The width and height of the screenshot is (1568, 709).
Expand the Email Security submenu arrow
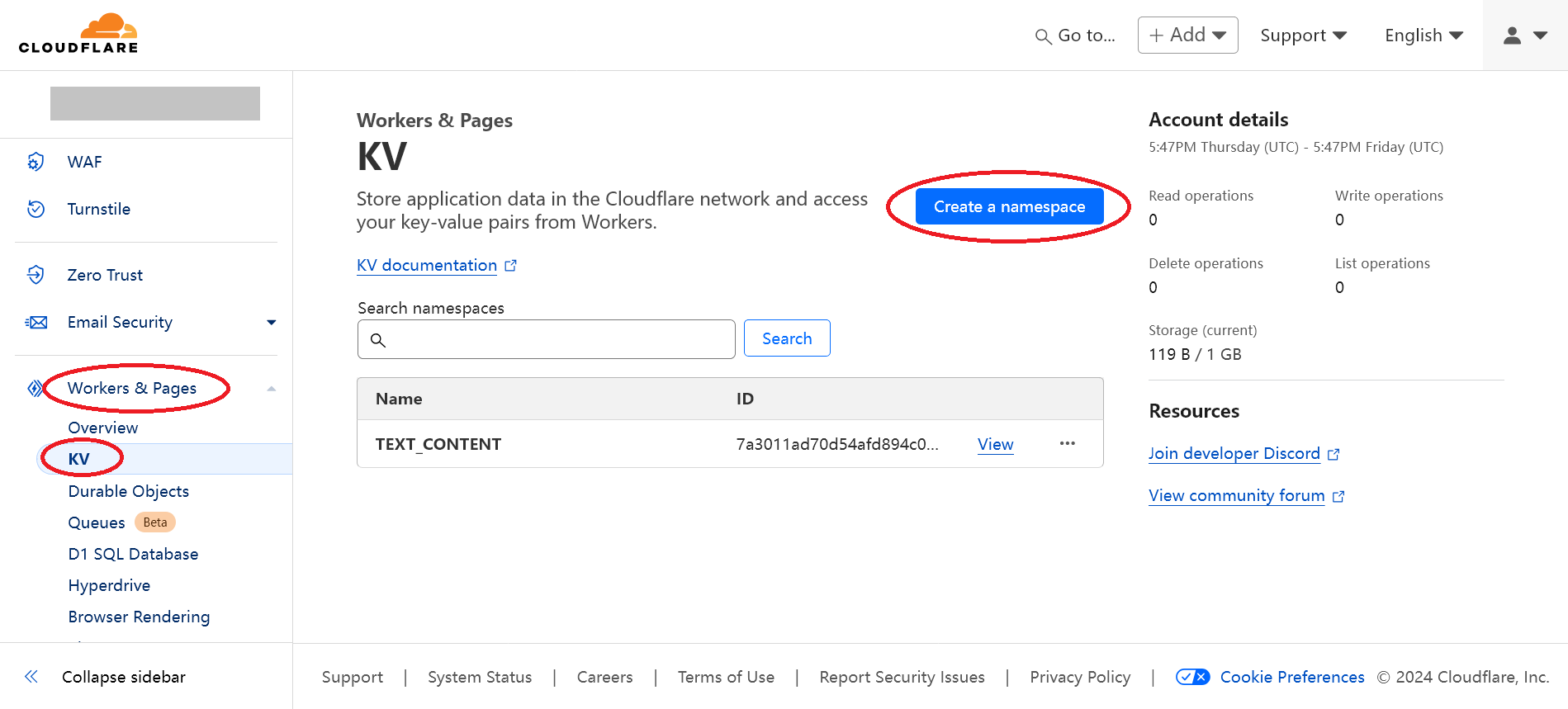coord(272,323)
